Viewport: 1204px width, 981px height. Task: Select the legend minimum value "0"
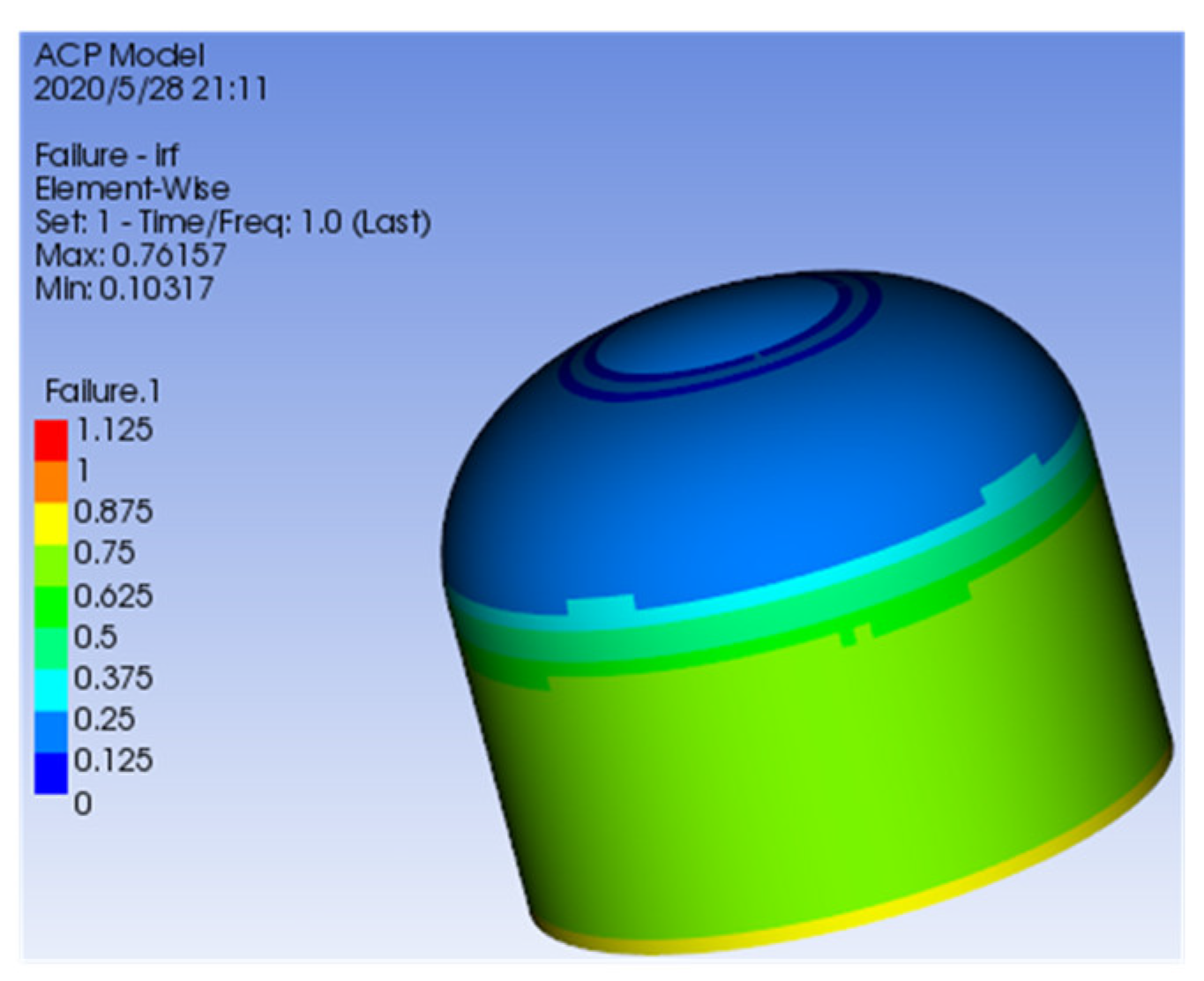83,804
